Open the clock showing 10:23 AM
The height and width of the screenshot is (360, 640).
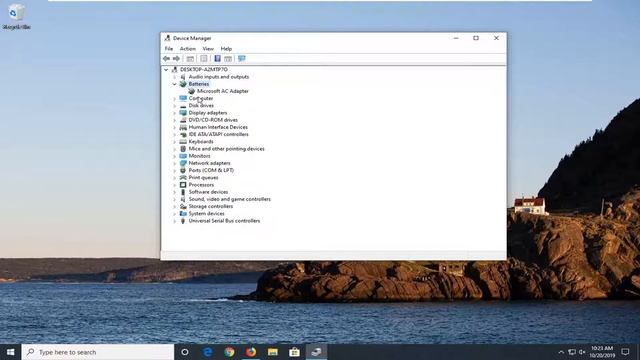[x=602, y=352]
